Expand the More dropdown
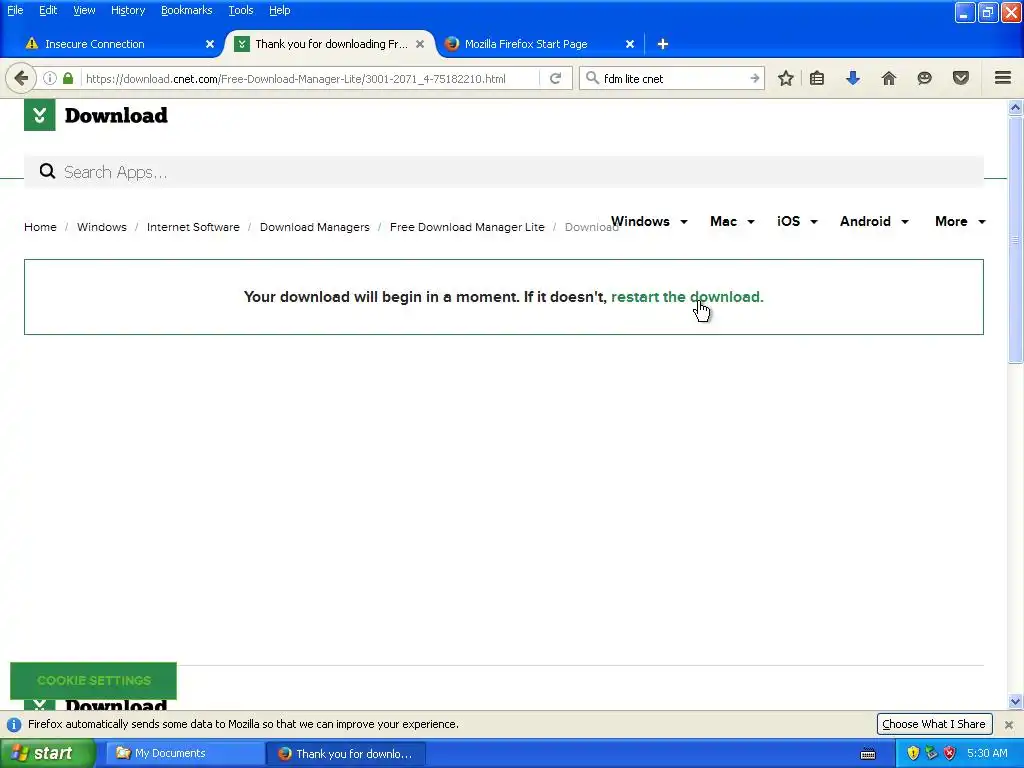This screenshot has height=768, width=1024. coord(960,221)
